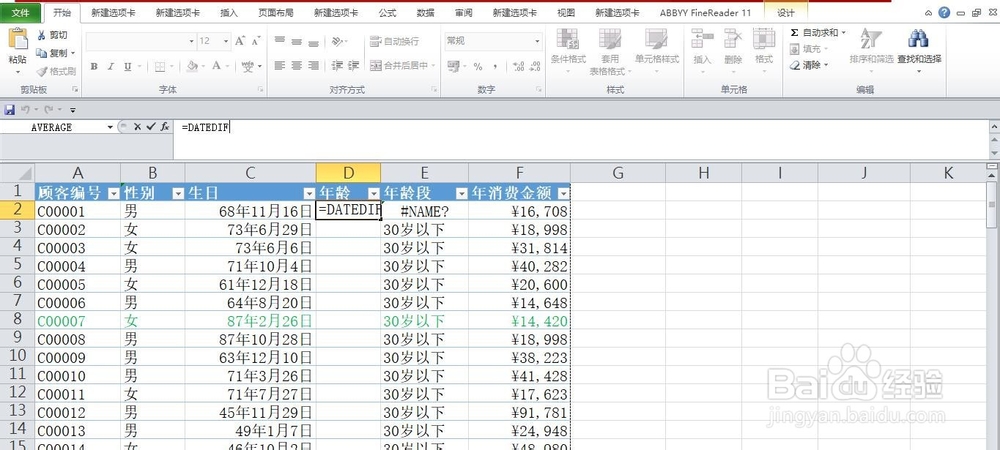The image size is (1000, 450).
Task: Toggle Bold formatting
Action: [x=94, y=66]
